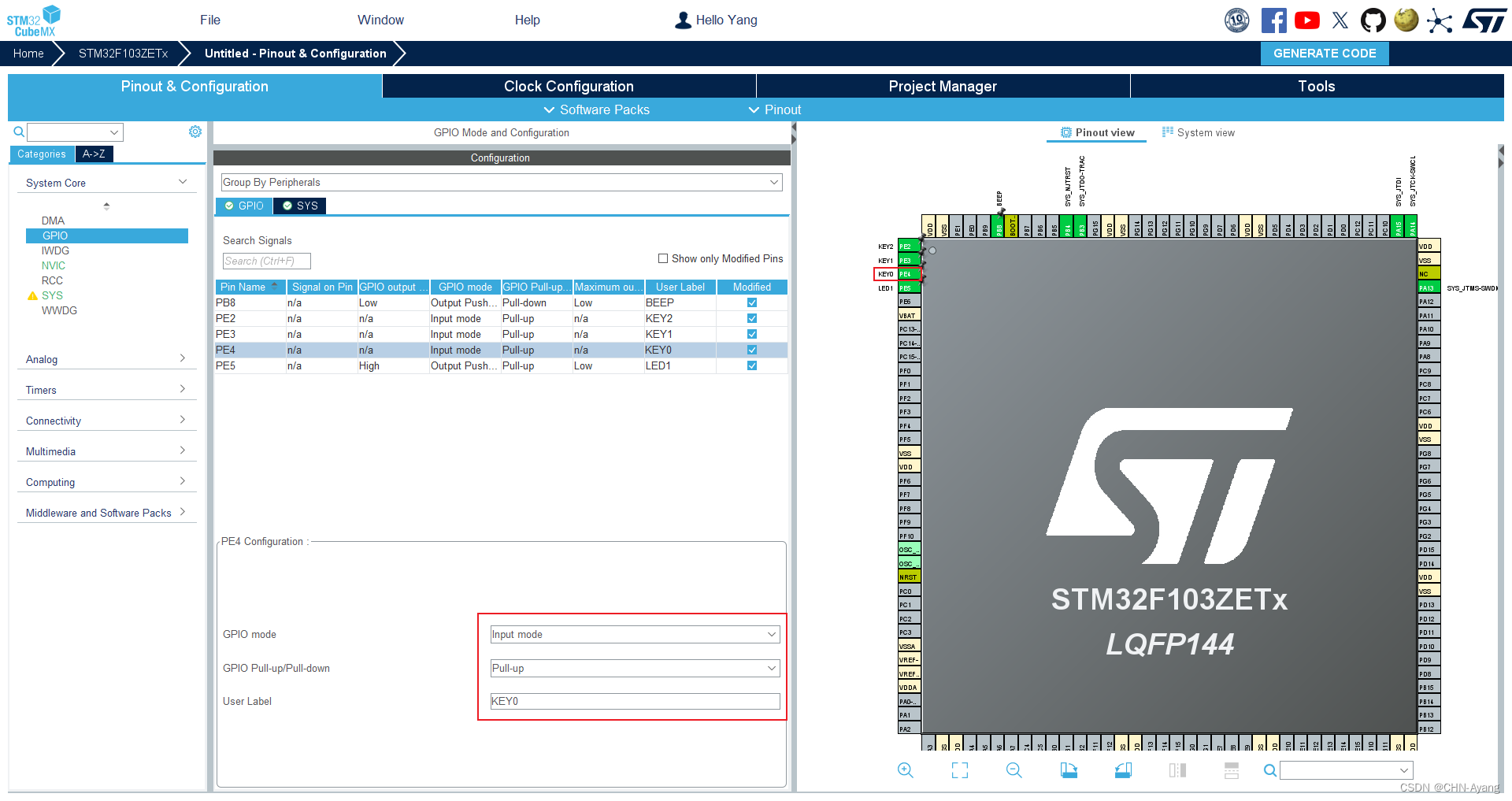
Task: Click the User Label field containing KEY0
Action: pyautogui.click(x=635, y=701)
